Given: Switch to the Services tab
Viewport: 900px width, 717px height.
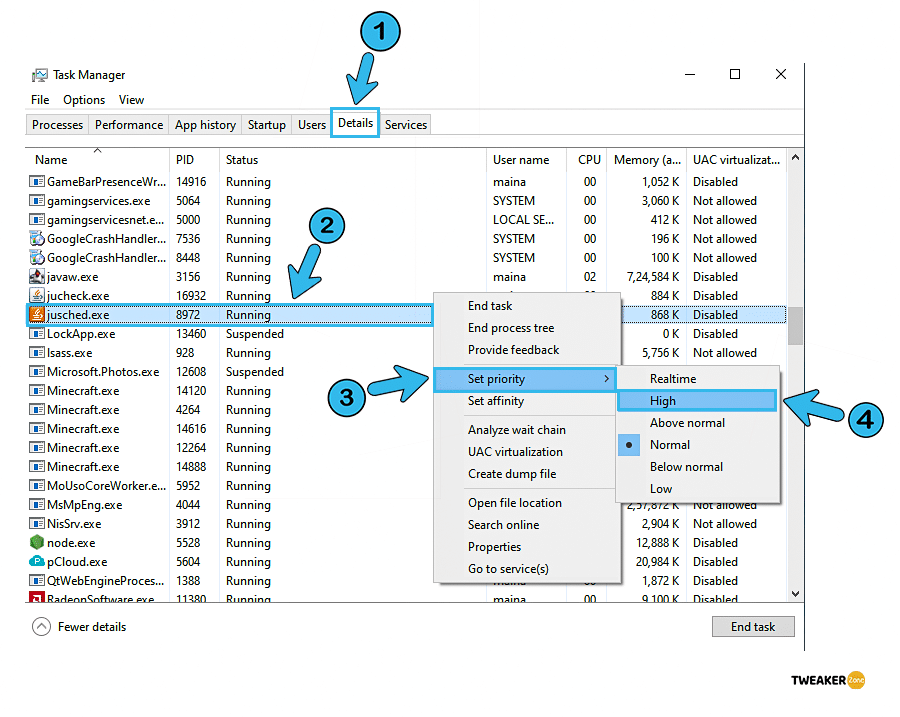Looking at the screenshot, I should click(406, 125).
